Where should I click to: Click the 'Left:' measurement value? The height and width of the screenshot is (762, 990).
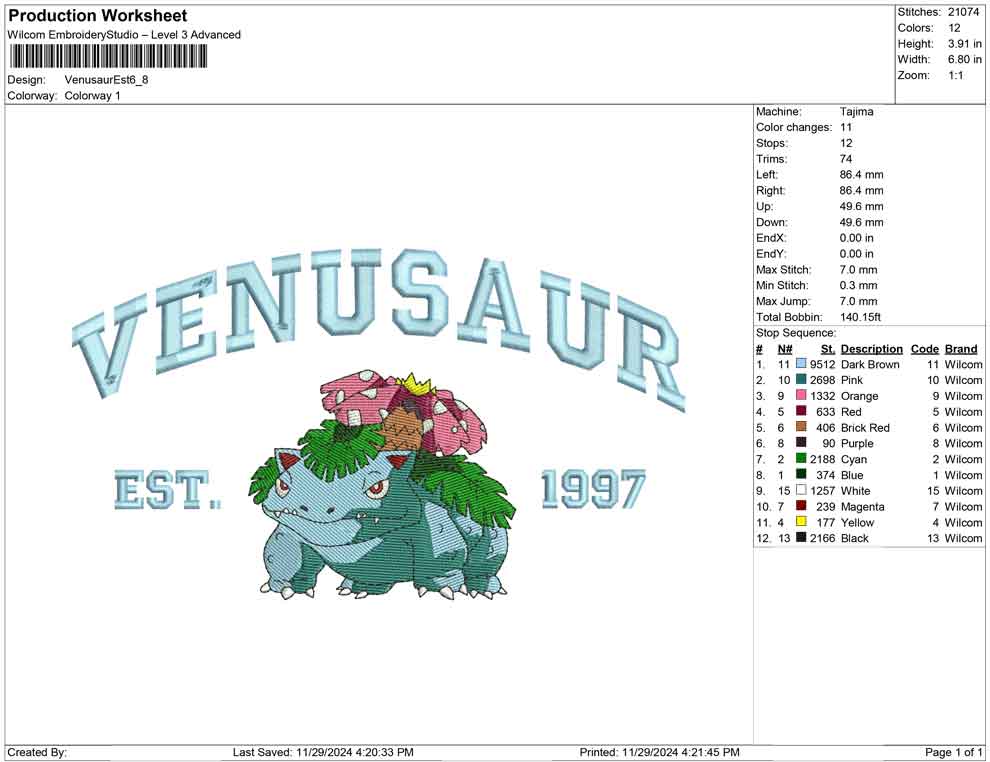[x=862, y=175]
